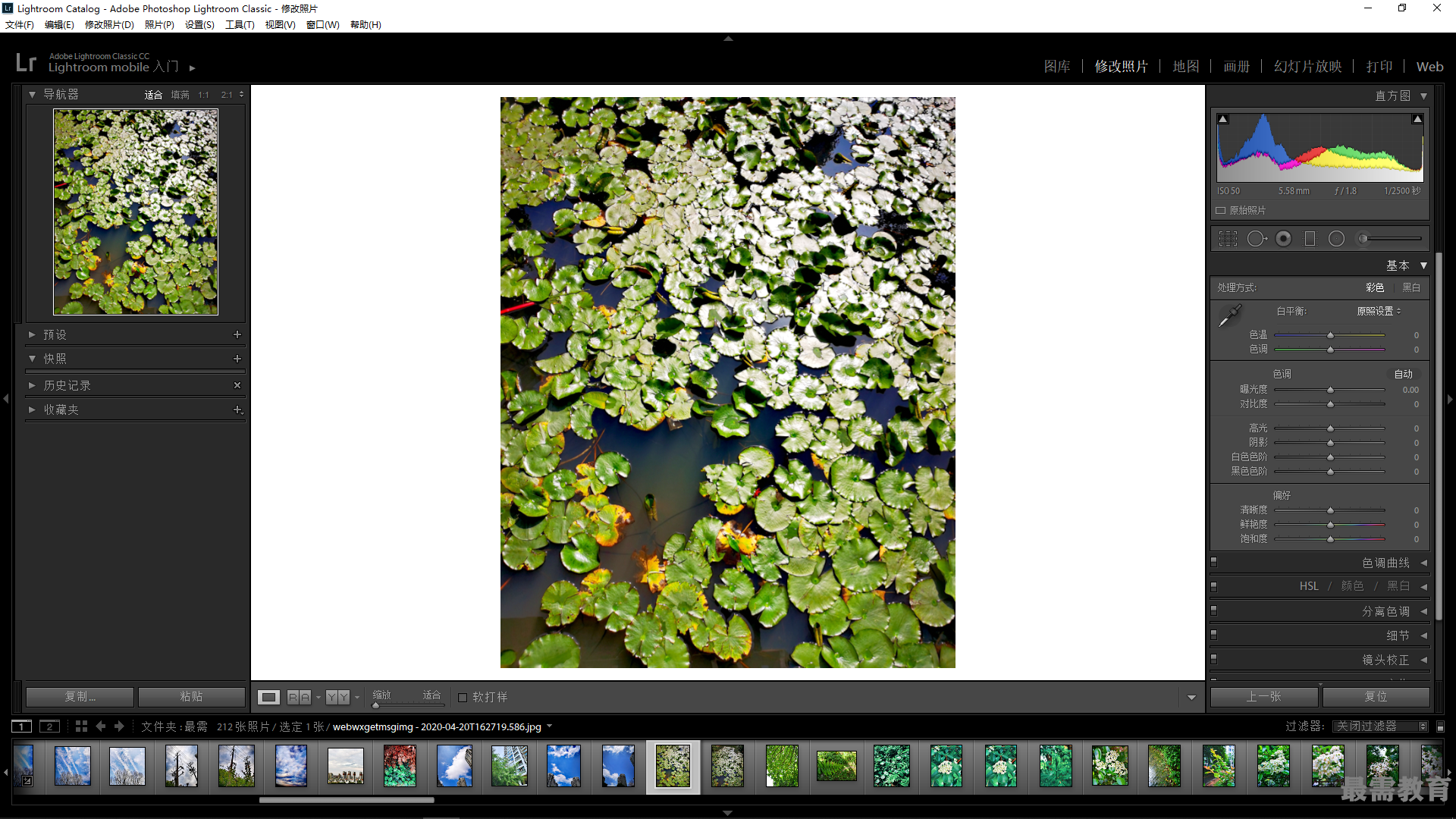The height and width of the screenshot is (819, 1456).
Task: Select the Radial Filter tool
Action: click(x=1336, y=239)
